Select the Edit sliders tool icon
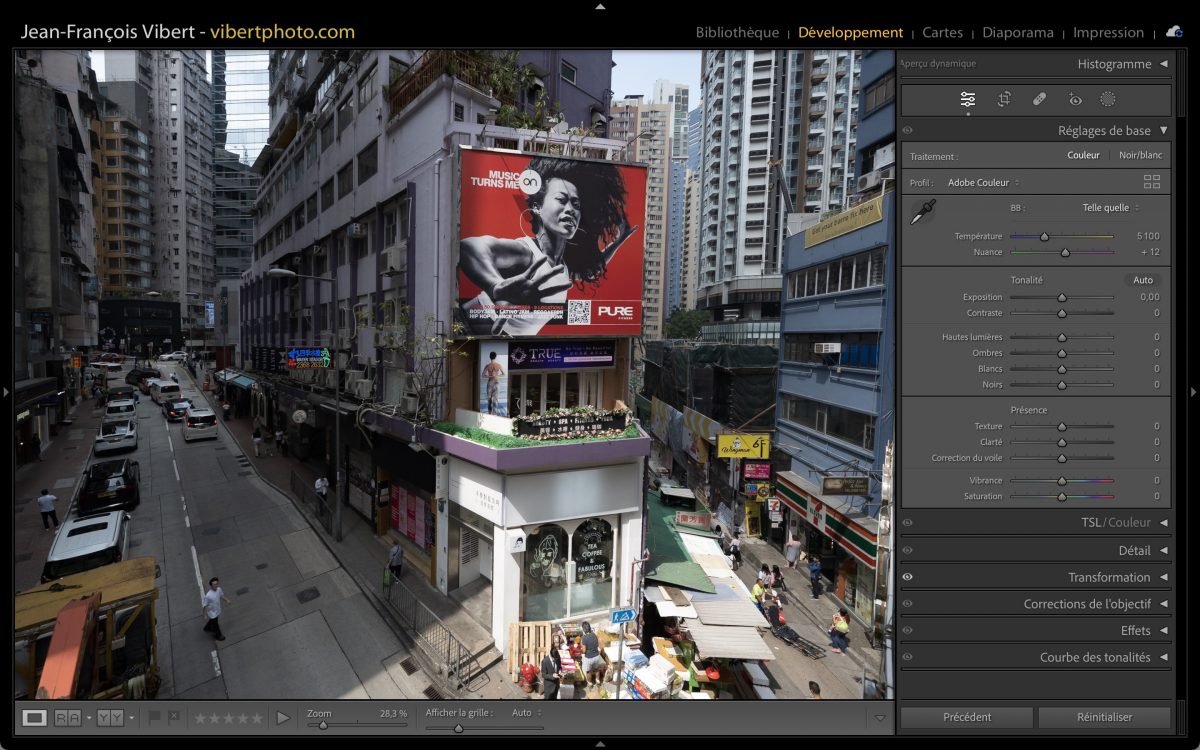Screen dimensions: 1200x750 (967, 99)
